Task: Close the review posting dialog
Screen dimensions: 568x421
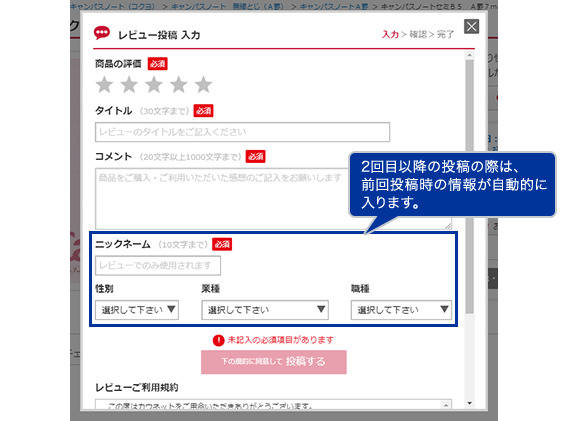Action: click(x=471, y=26)
